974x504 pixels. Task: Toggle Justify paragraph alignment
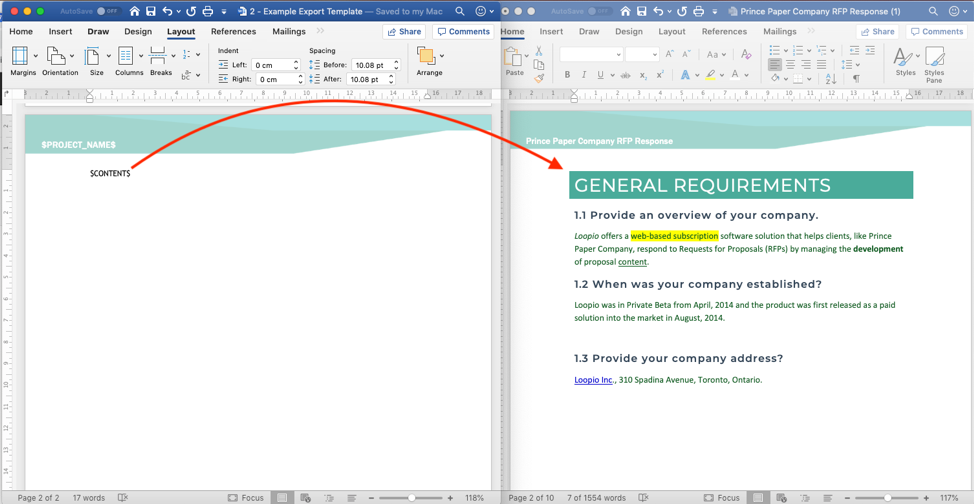click(822, 64)
